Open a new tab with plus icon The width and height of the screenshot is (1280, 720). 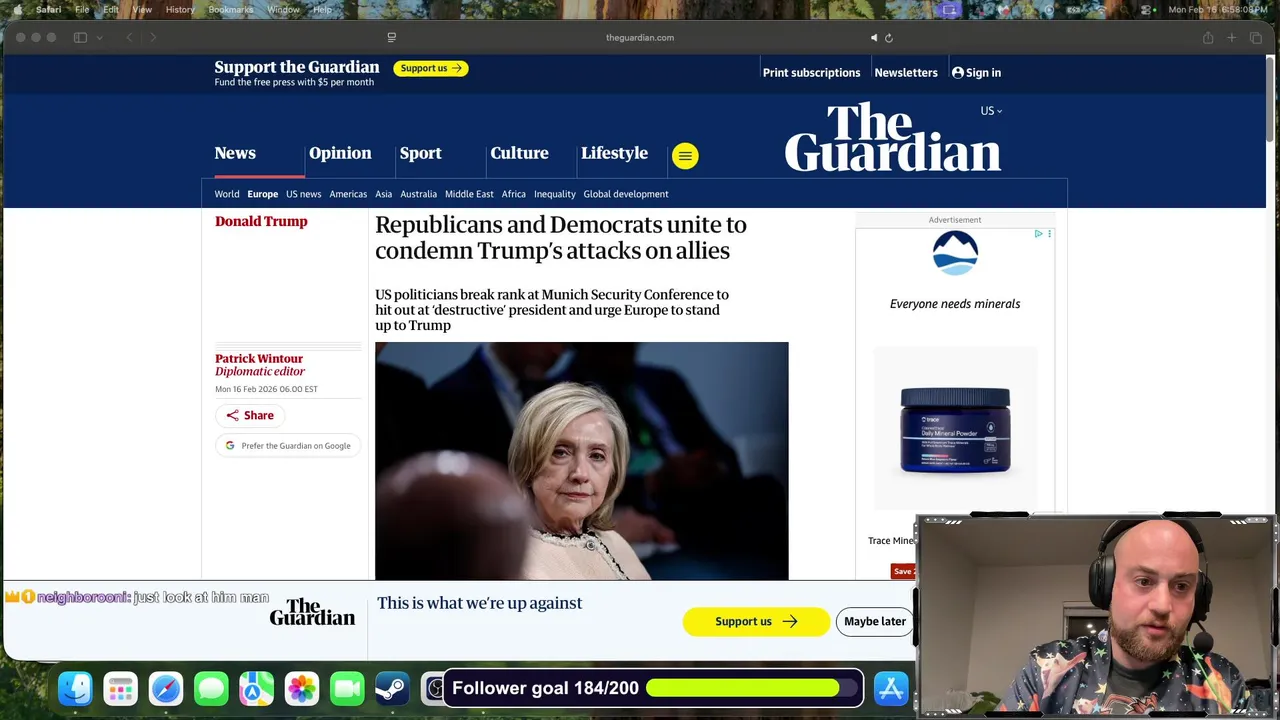[1232, 38]
